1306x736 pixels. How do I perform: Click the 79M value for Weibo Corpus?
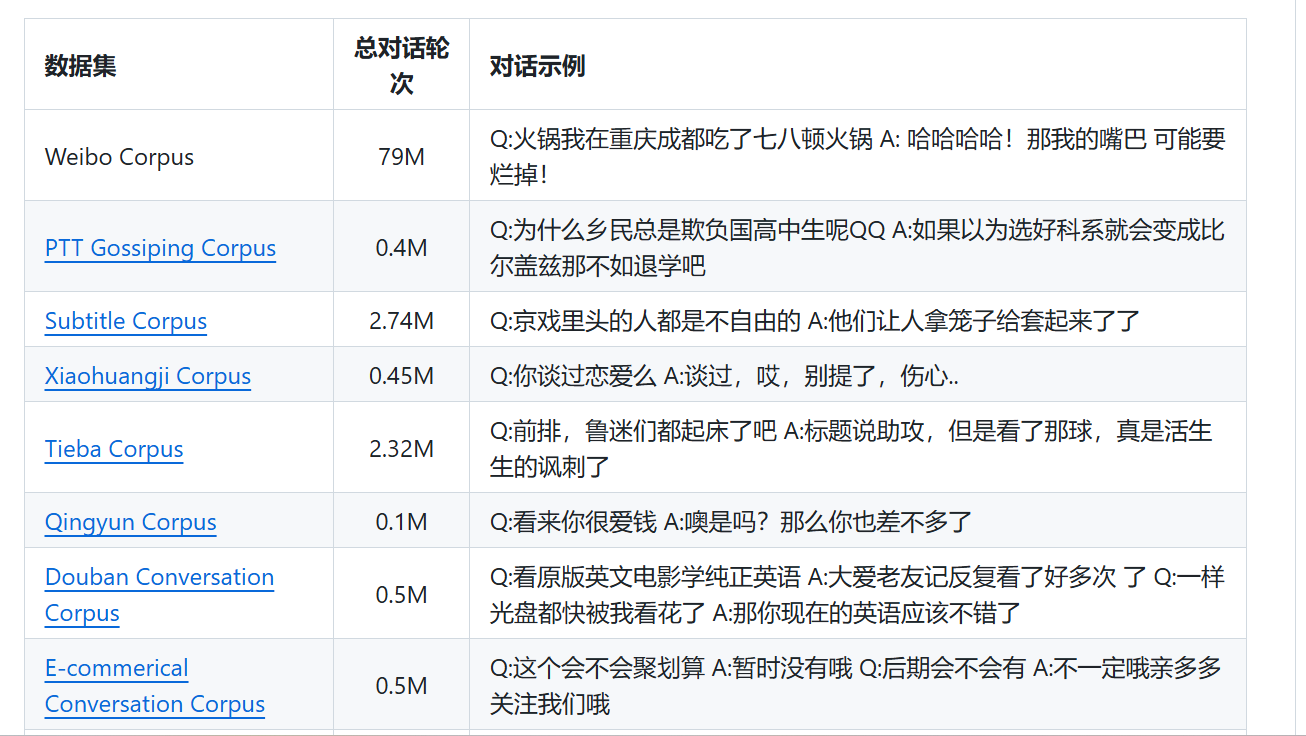[400, 156]
